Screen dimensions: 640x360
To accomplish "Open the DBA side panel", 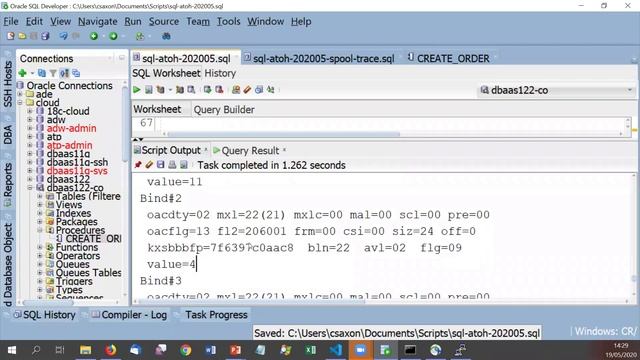I will point(8,135).
